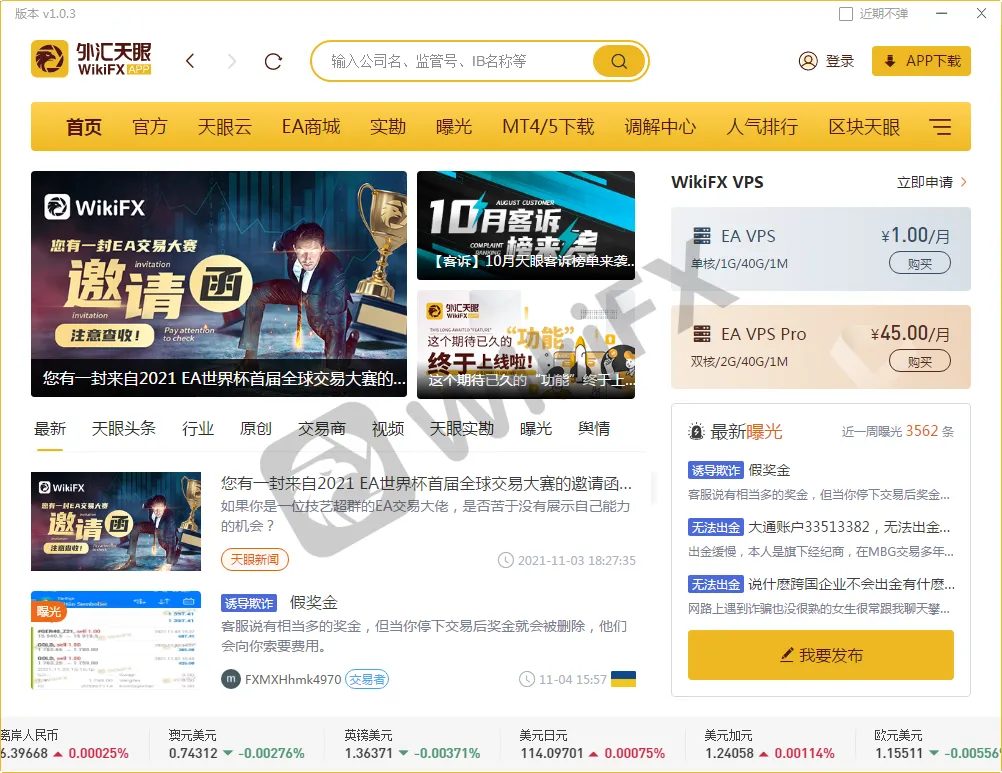Buy EA VPS at ¥1.00/月

click(920, 263)
